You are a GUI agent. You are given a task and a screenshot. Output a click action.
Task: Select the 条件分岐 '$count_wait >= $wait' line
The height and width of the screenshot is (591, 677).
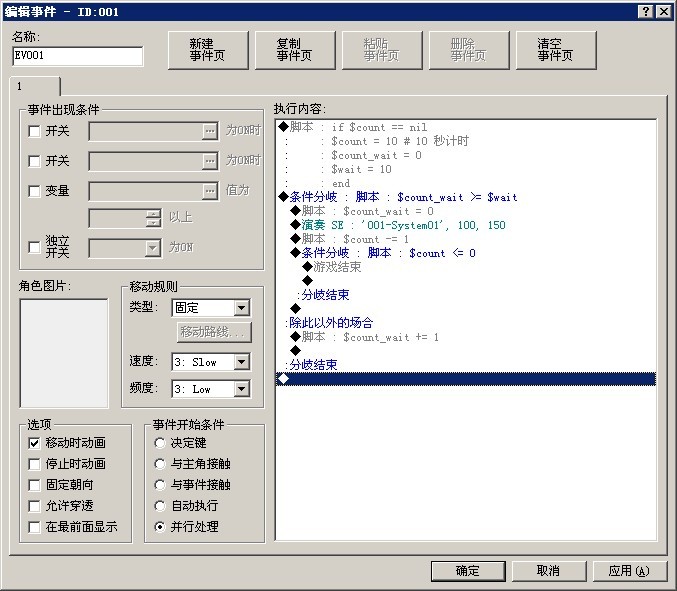(466, 197)
